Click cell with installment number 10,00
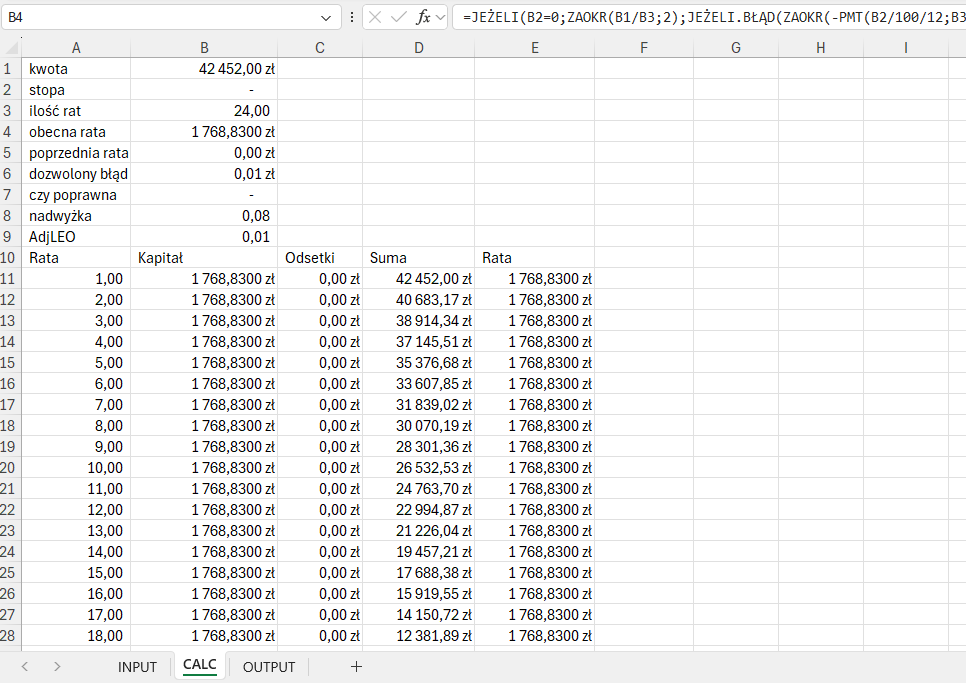 click(x=76, y=467)
